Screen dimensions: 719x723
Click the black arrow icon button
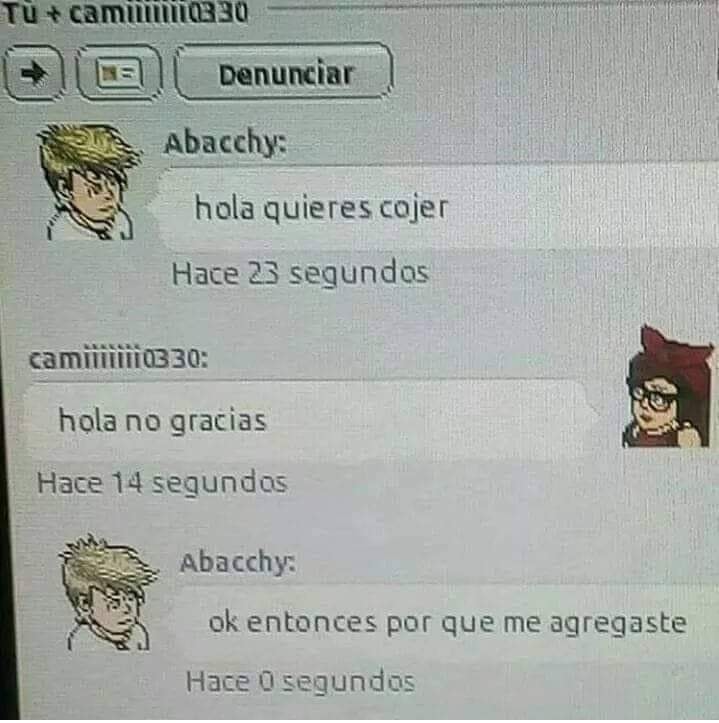point(33,73)
